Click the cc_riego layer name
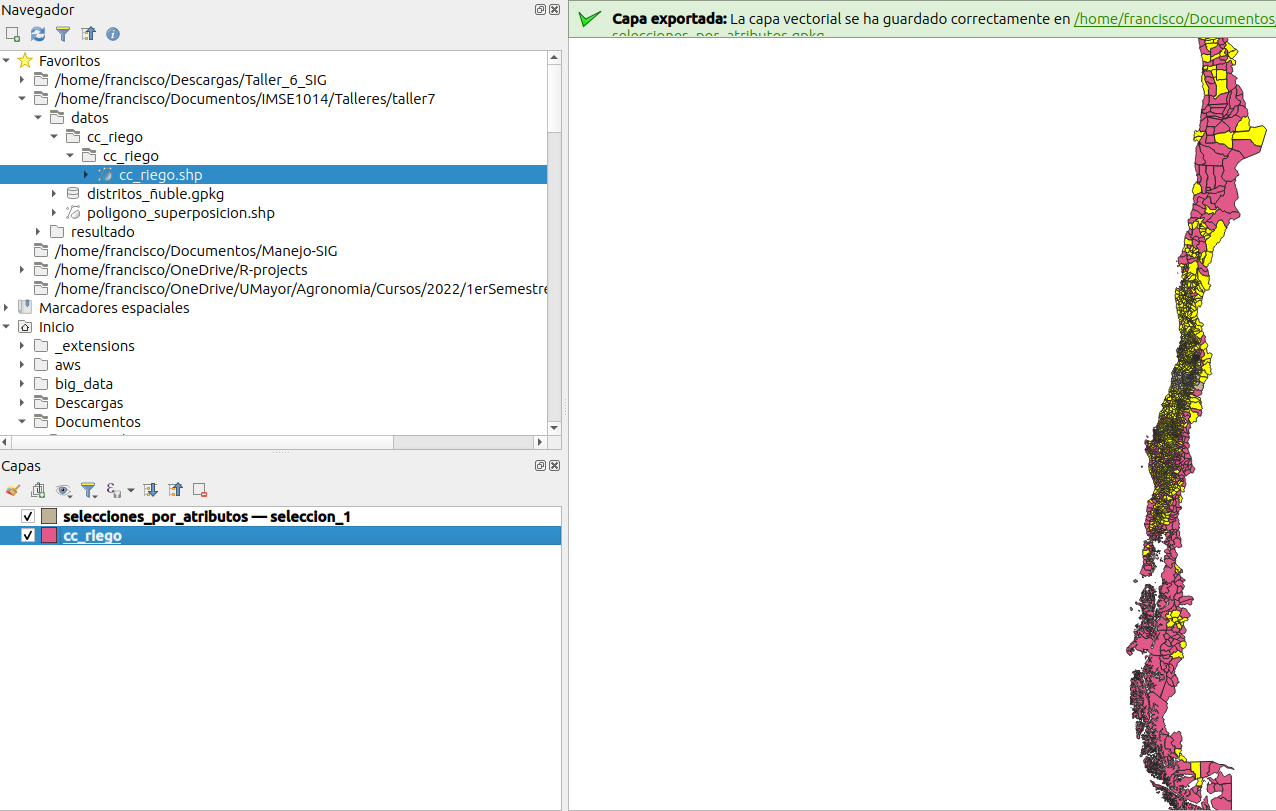 (92, 536)
